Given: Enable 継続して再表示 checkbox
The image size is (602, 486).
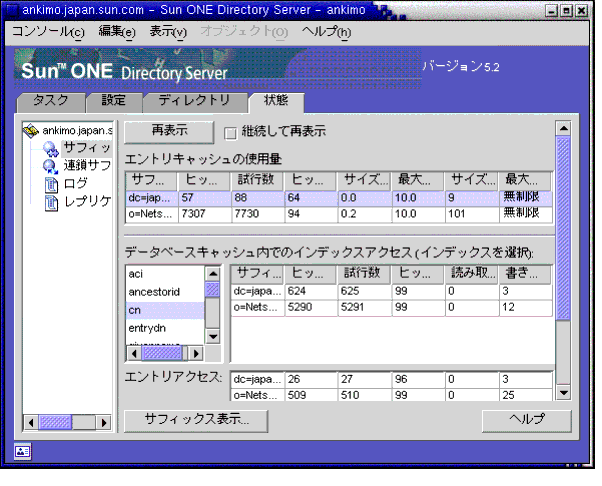Looking at the screenshot, I should [230, 133].
